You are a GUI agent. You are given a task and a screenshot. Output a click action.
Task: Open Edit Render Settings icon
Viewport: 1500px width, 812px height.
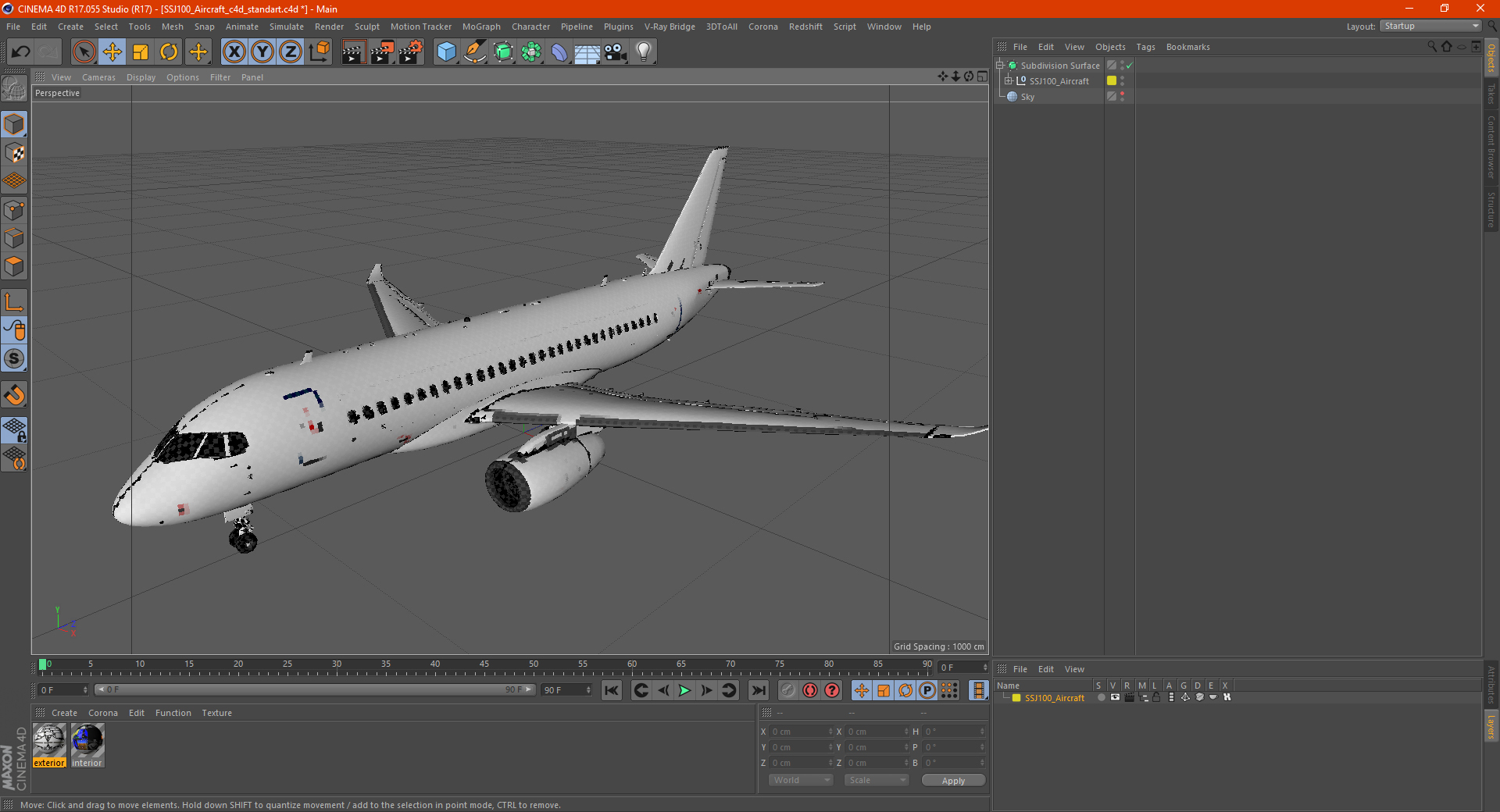pos(411,52)
